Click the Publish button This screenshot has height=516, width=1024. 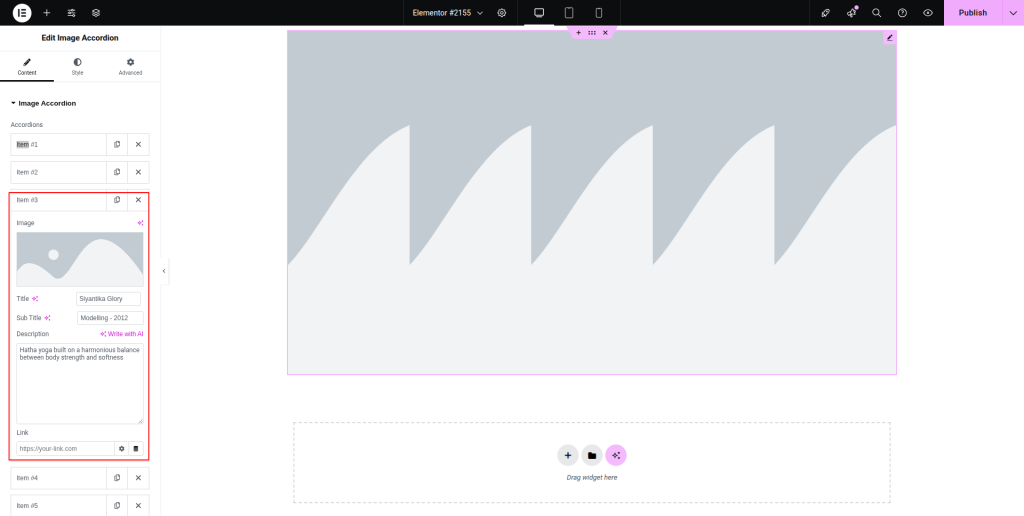pyautogui.click(x=972, y=12)
